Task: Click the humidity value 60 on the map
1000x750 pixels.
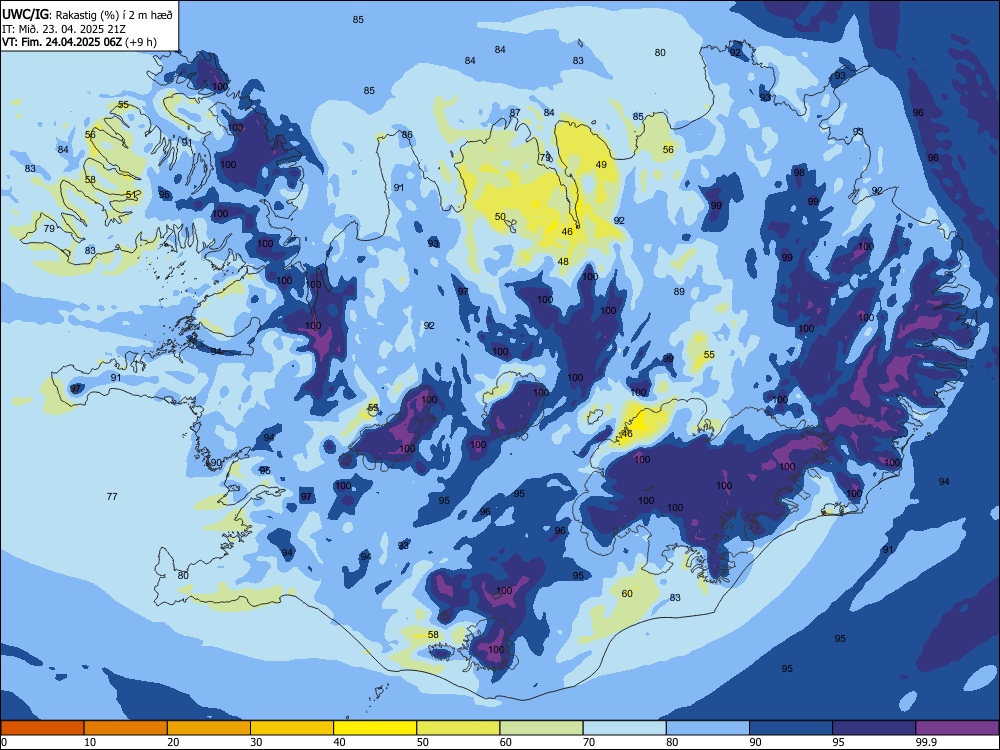Action: tap(627, 594)
